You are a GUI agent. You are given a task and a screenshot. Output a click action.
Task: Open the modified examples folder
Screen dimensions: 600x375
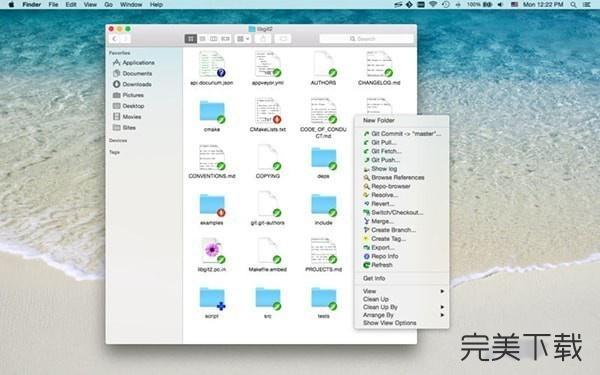(x=212, y=205)
